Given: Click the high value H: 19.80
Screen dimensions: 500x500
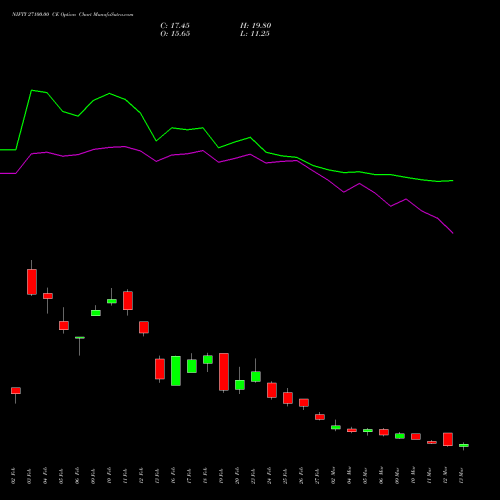Looking at the screenshot, I should coord(256,26).
